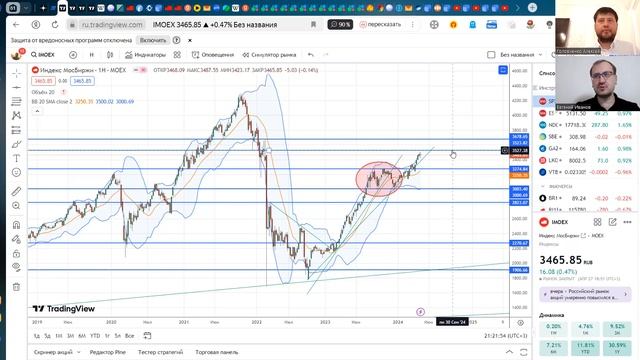Select the 6М time range
Image resolution: width=640 pixels, height=360 pixels.
(x=82, y=336)
